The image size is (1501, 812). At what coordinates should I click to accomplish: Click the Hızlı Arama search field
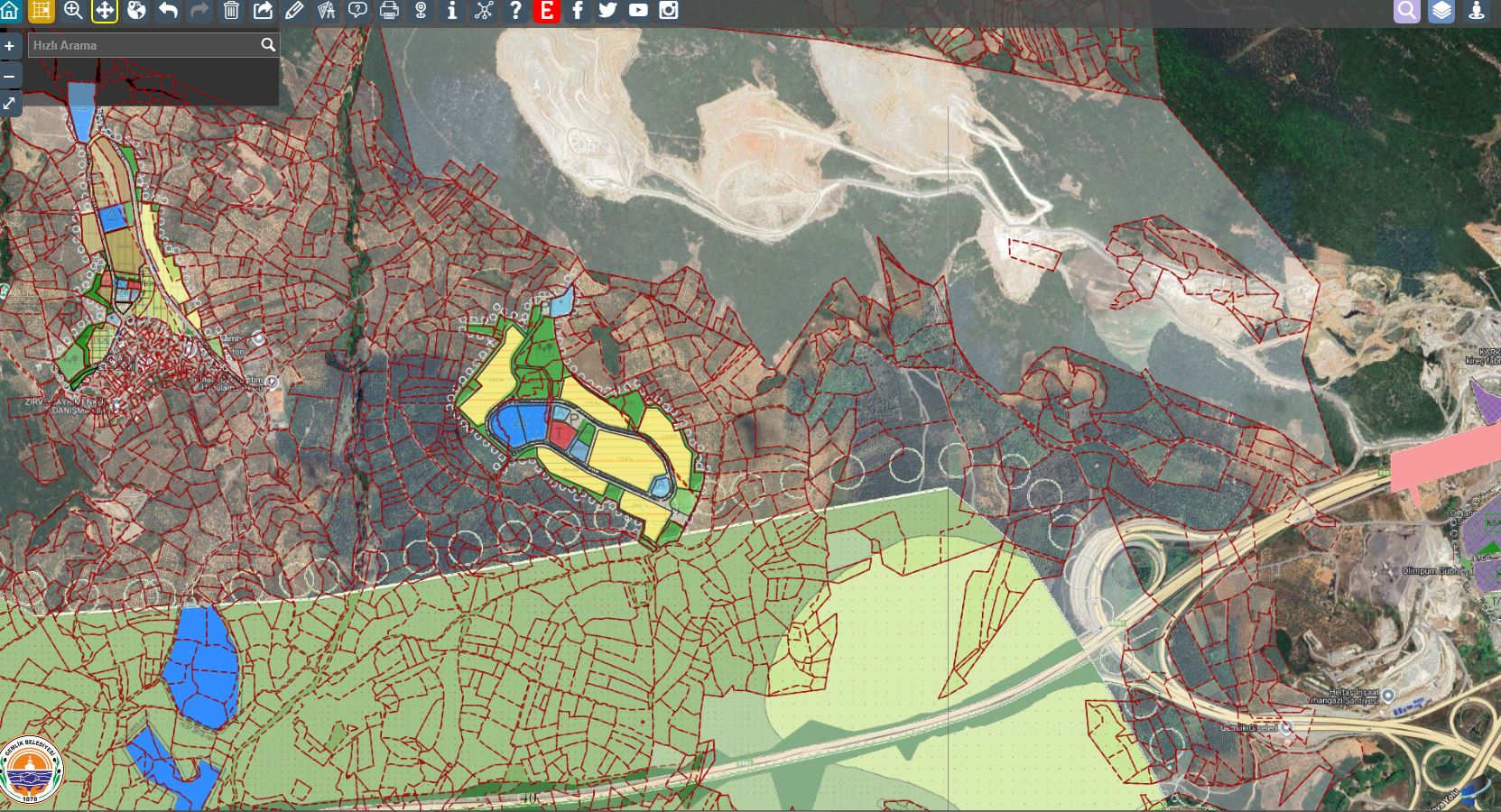coord(144,45)
